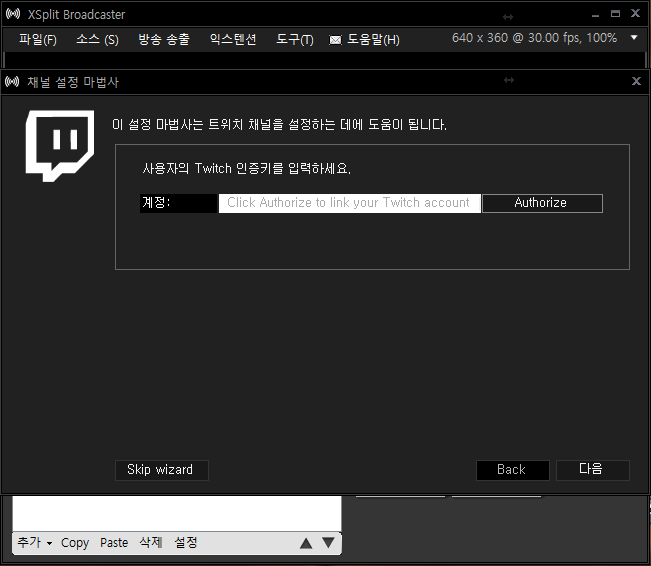This screenshot has width=651, height=566.
Task: Open the 추가 dropdown in sources panel
Action: [x=34, y=543]
